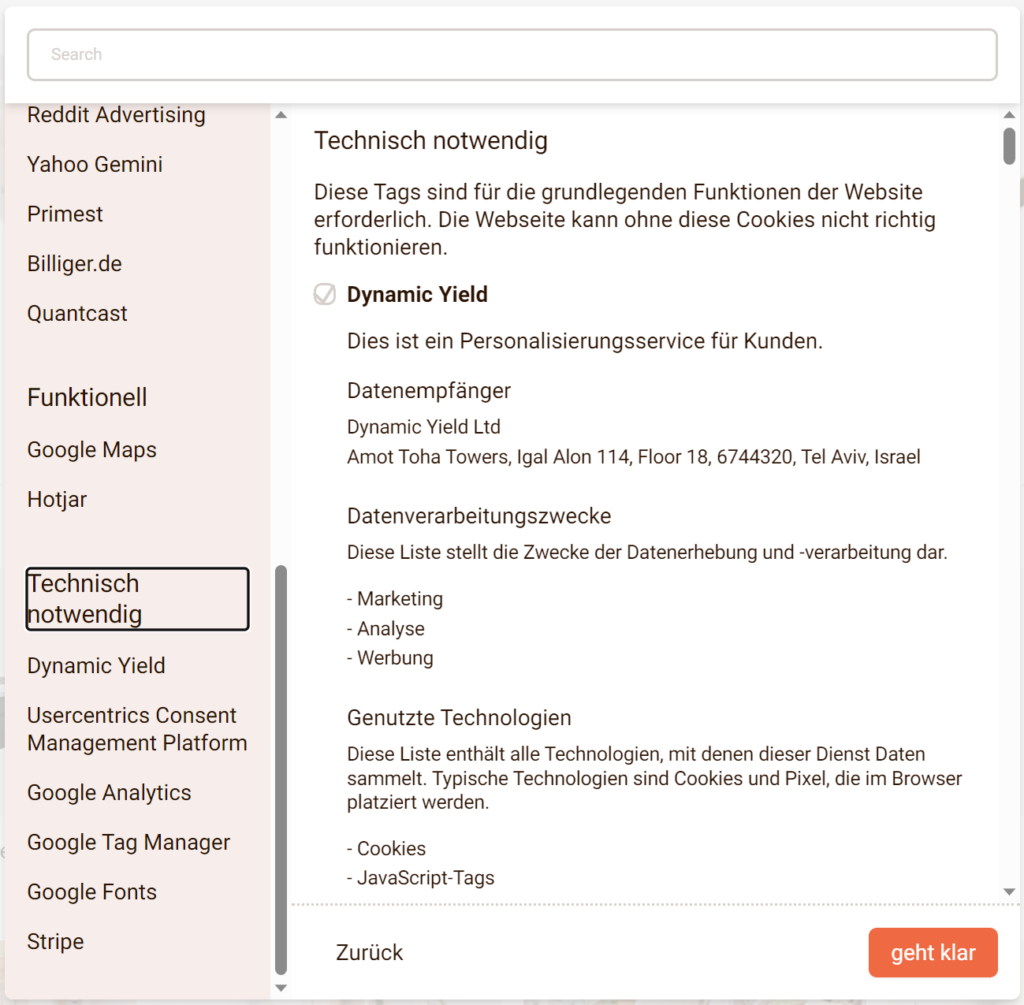Select Google Fonts in the sidebar
Screen dimensions: 1024x1005
(92, 892)
